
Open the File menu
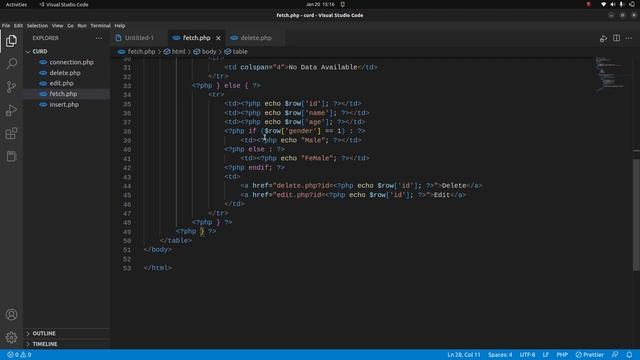click(6, 25)
